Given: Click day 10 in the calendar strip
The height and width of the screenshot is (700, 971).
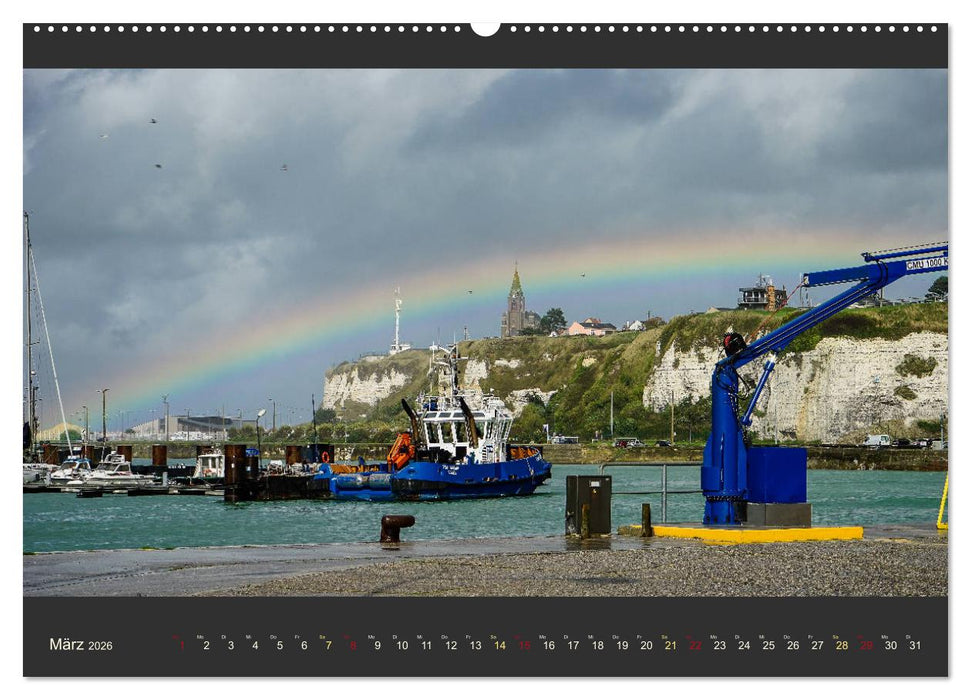Looking at the screenshot, I should coord(401,645).
